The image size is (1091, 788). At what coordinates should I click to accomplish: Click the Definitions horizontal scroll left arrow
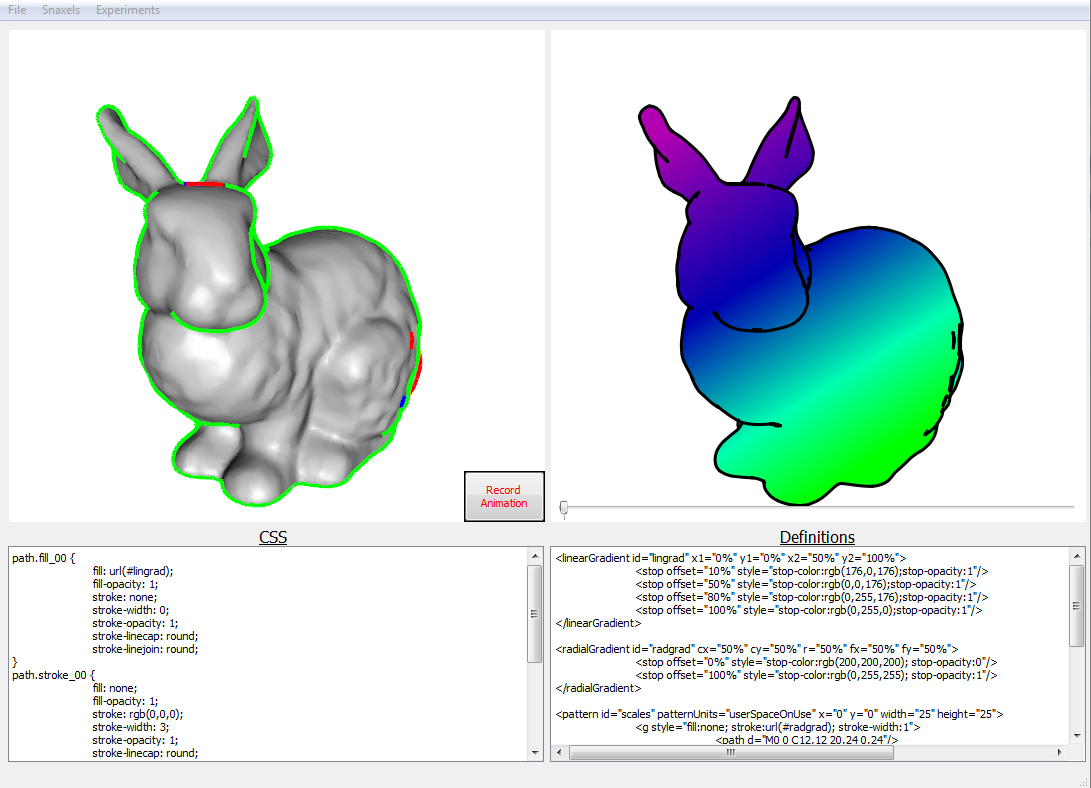(x=559, y=753)
